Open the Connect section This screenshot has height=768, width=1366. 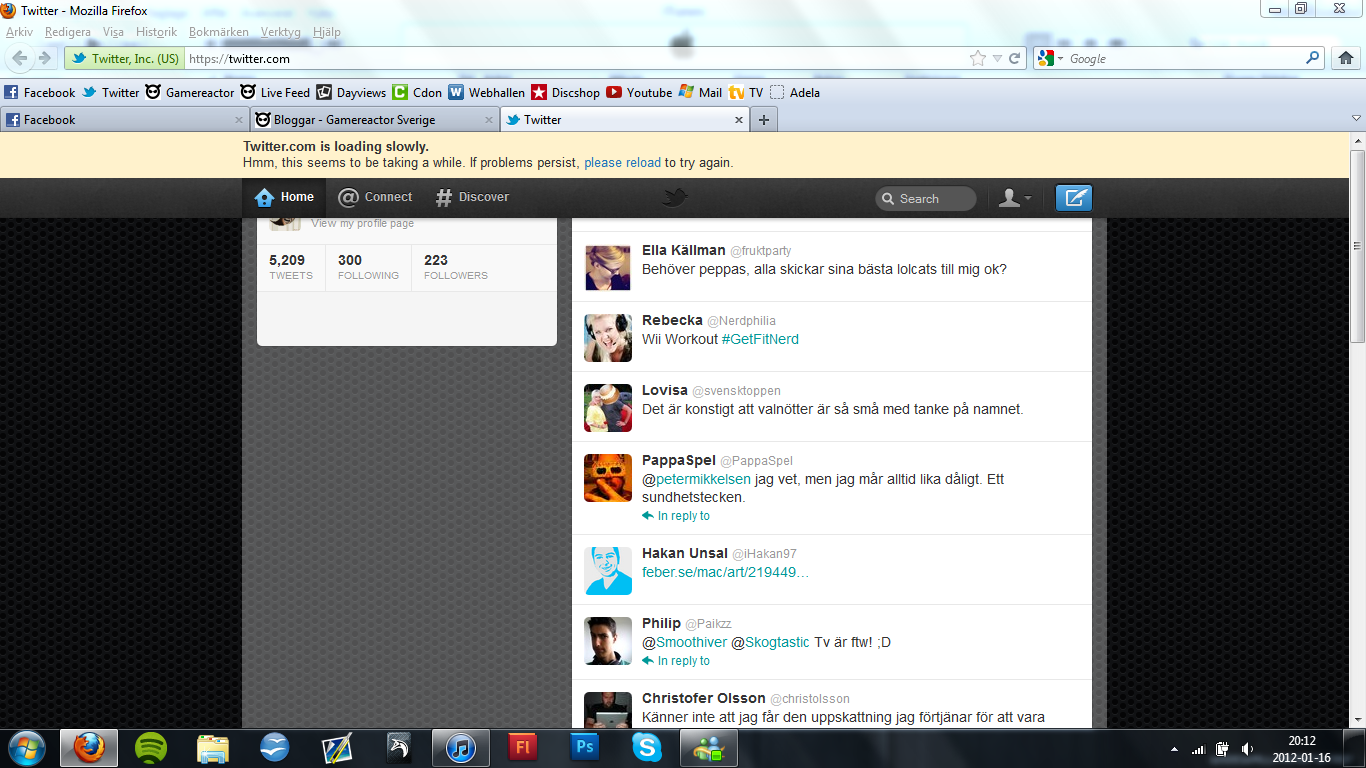[375, 197]
